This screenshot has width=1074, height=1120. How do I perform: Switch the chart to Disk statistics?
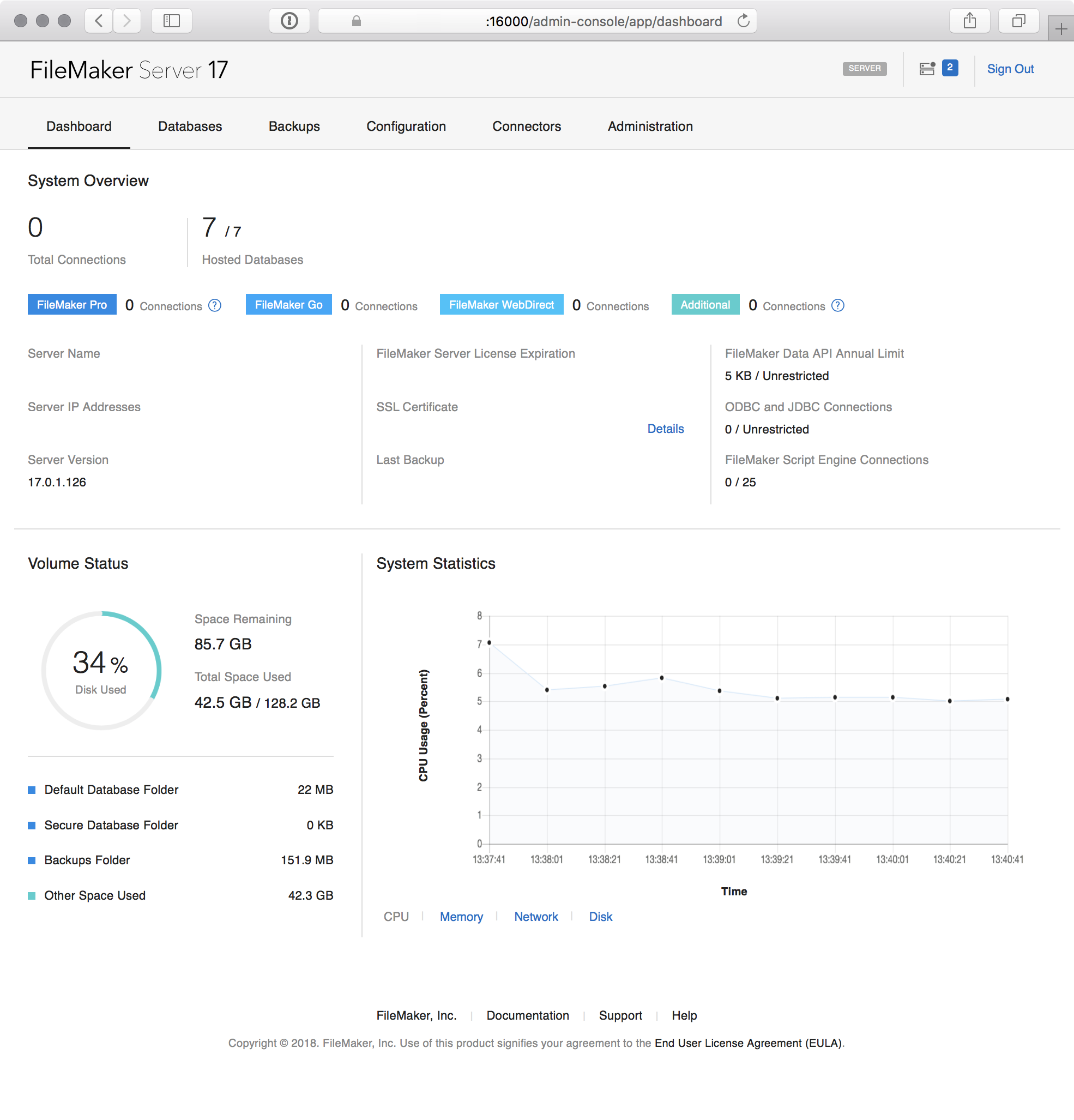tap(600, 917)
